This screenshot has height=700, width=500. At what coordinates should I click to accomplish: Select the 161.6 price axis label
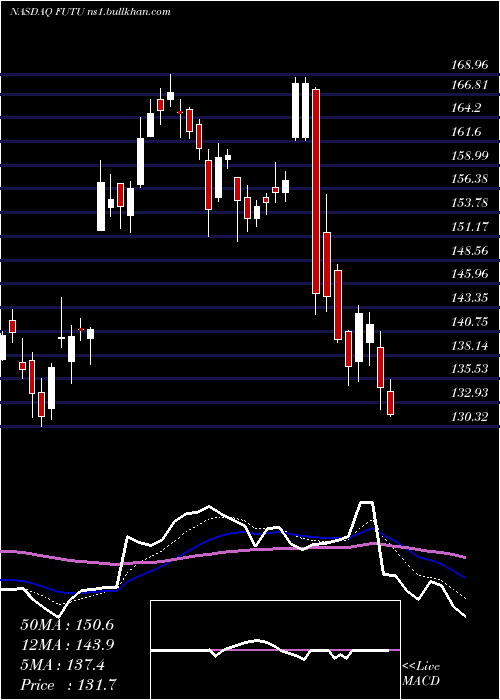tap(467, 132)
